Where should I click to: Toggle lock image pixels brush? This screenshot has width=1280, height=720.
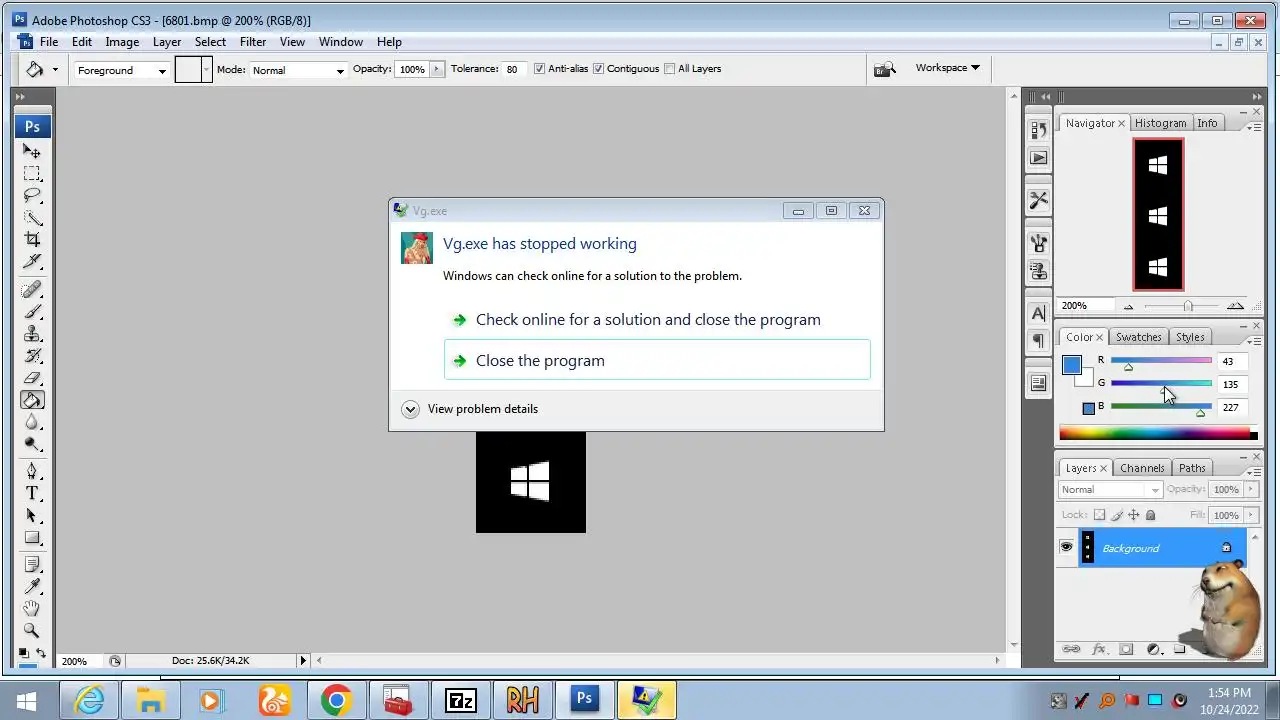[1117, 515]
